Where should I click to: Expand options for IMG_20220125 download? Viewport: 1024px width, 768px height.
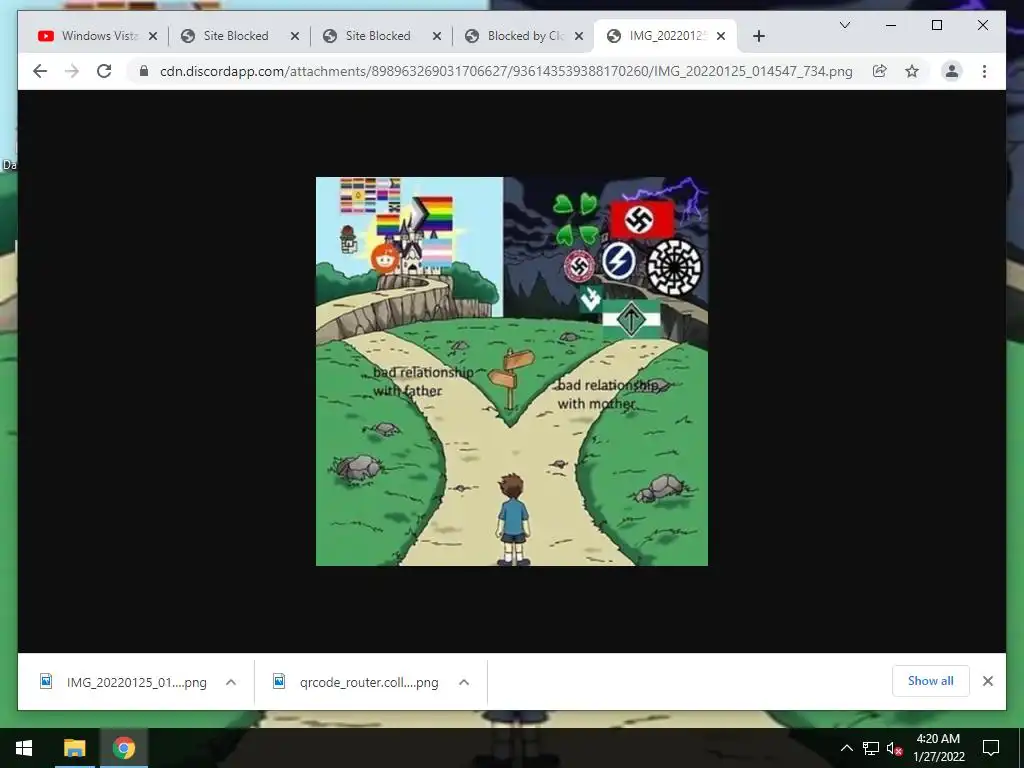(231, 682)
